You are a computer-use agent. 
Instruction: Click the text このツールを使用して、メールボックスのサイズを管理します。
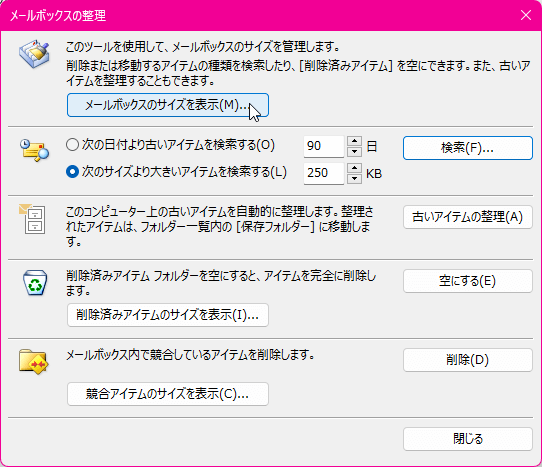pos(203,46)
